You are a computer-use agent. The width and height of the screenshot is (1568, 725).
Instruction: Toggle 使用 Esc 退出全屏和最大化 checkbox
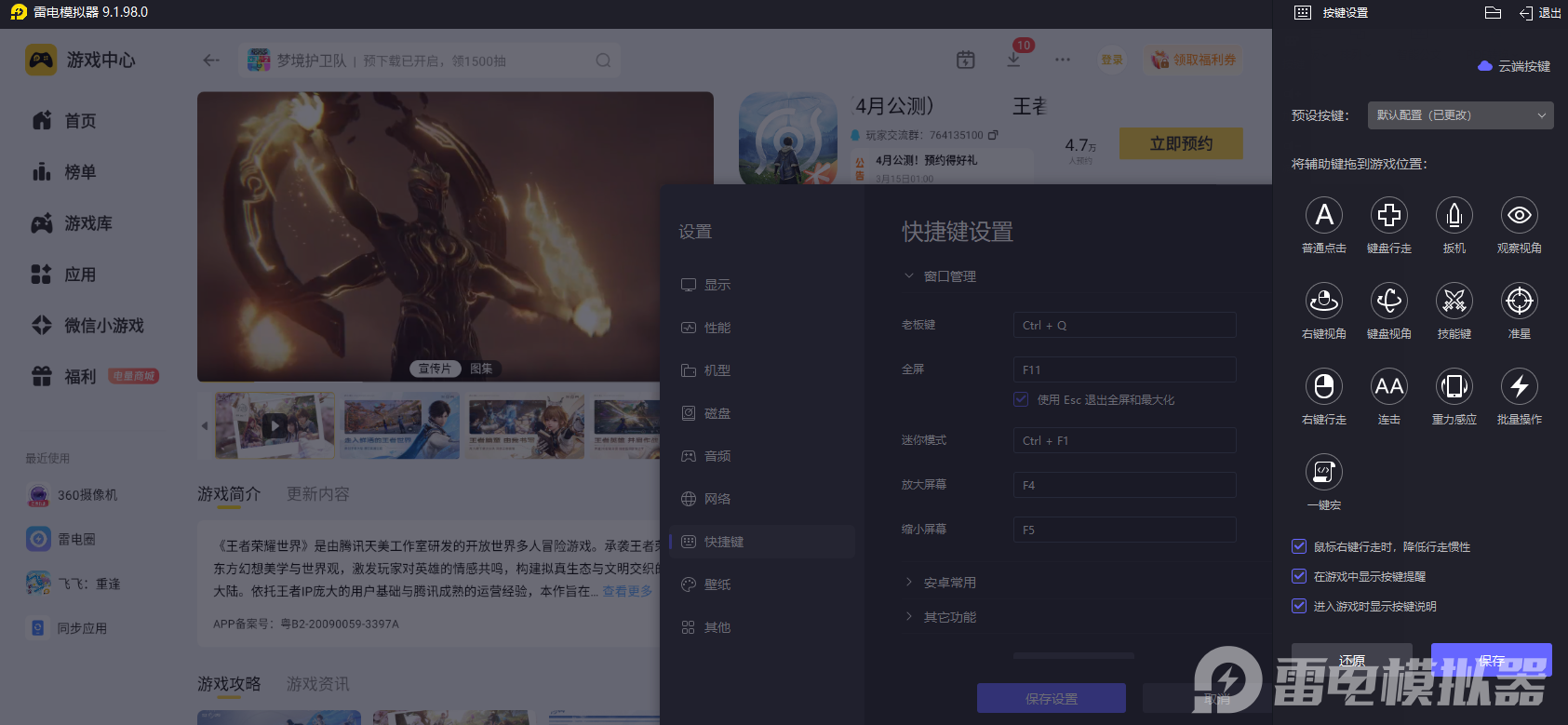(x=1021, y=399)
